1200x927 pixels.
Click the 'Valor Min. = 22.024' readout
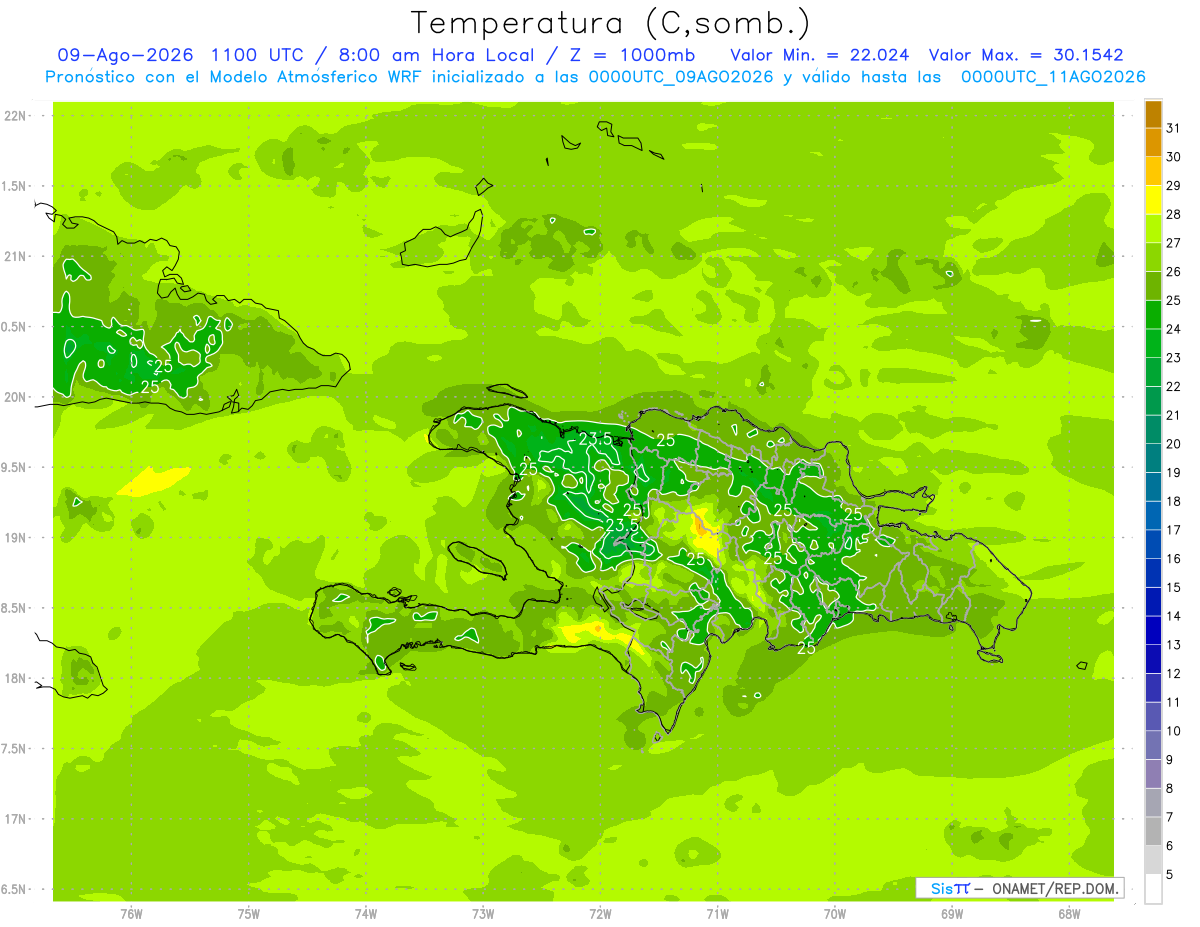(x=821, y=55)
